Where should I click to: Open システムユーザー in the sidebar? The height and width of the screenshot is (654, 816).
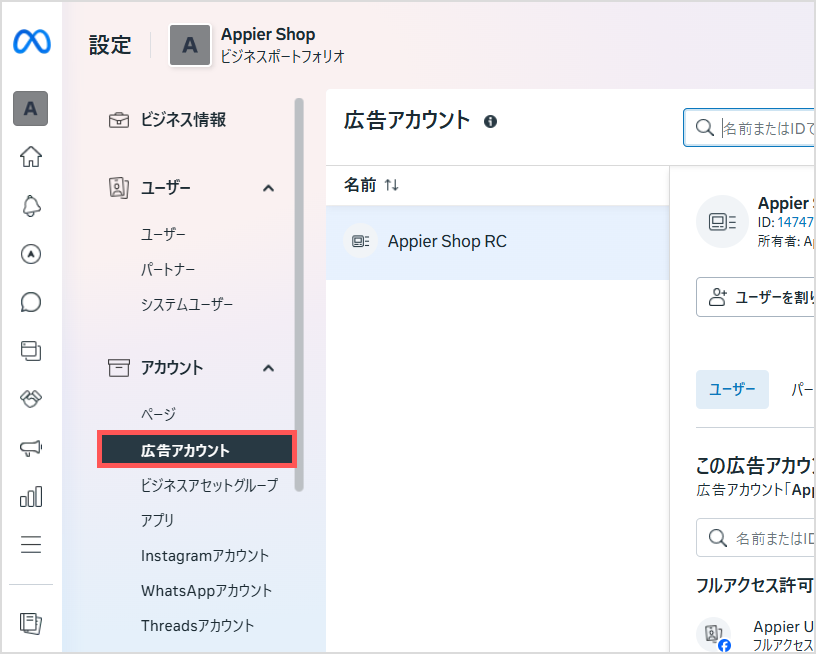187,304
